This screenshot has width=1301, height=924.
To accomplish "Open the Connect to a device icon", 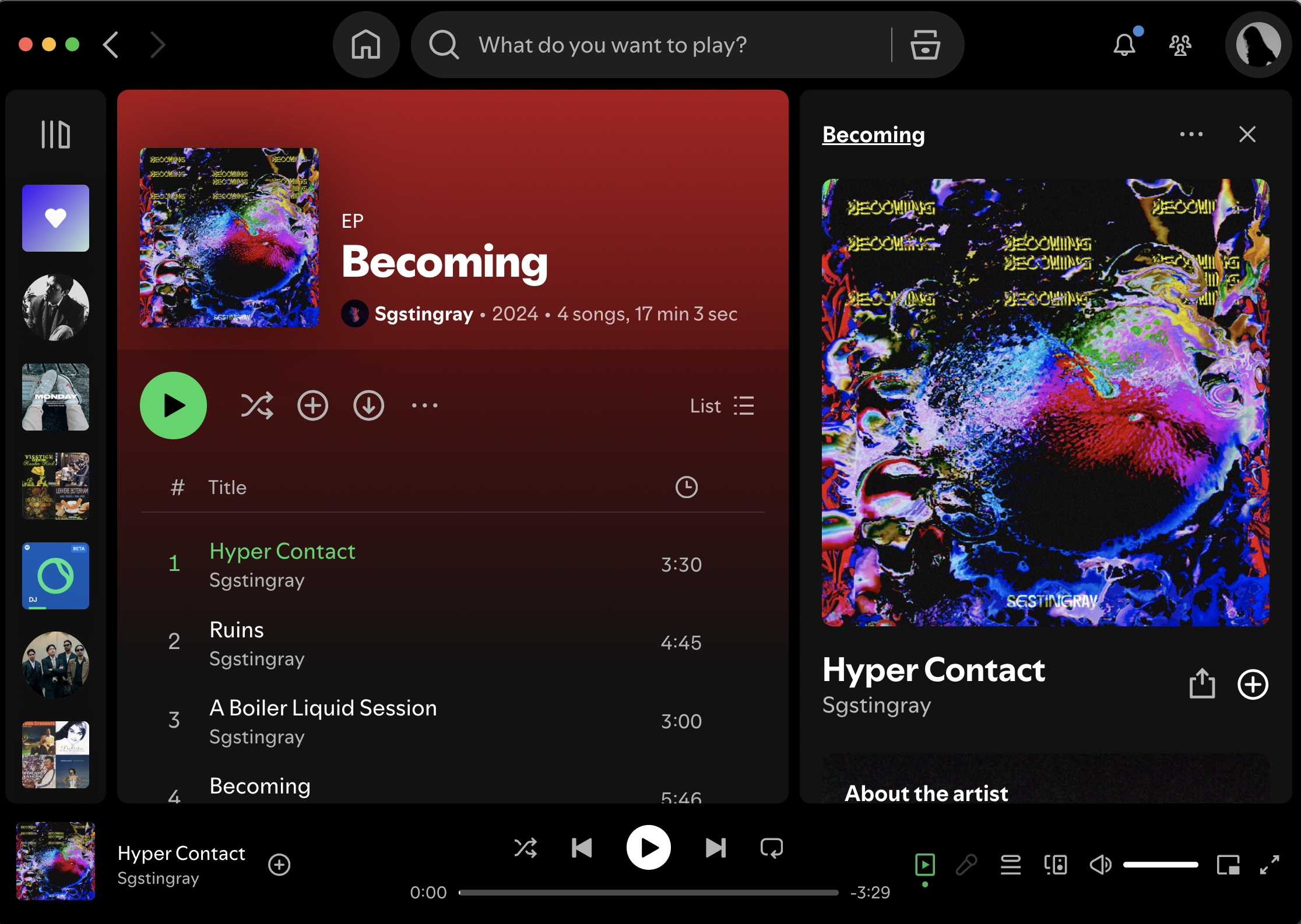I will click(x=1056, y=865).
